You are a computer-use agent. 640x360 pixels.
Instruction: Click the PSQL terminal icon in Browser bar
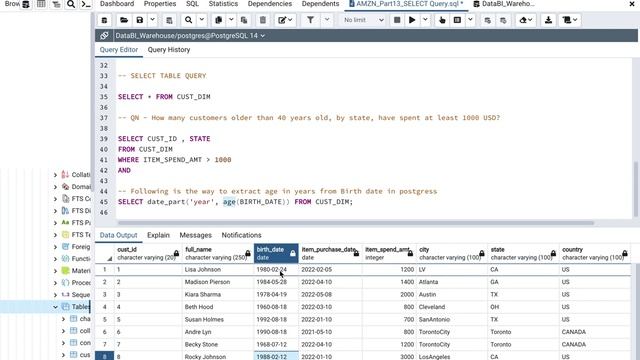coord(86,4)
